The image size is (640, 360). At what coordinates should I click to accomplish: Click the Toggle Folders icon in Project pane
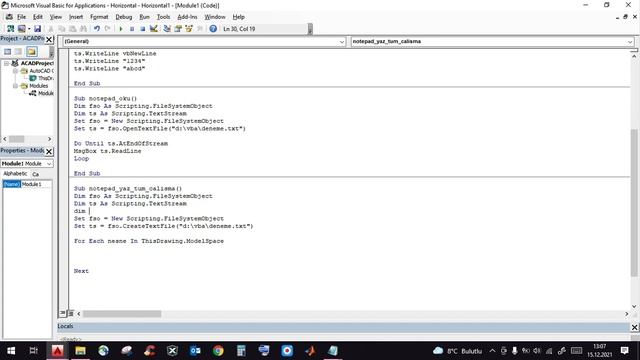tap(32, 51)
